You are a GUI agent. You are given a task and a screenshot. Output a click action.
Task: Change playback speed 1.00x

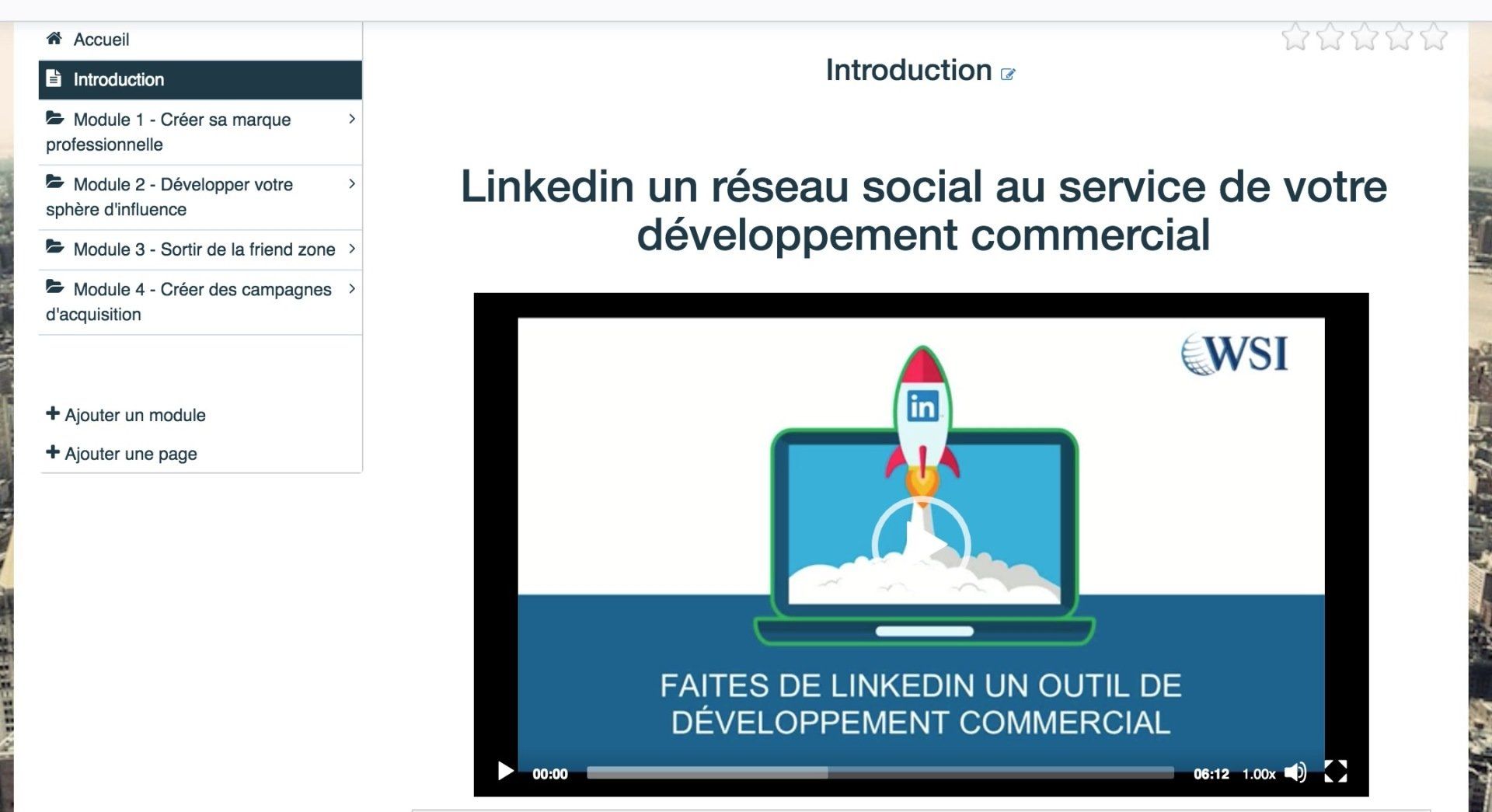click(x=1259, y=774)
